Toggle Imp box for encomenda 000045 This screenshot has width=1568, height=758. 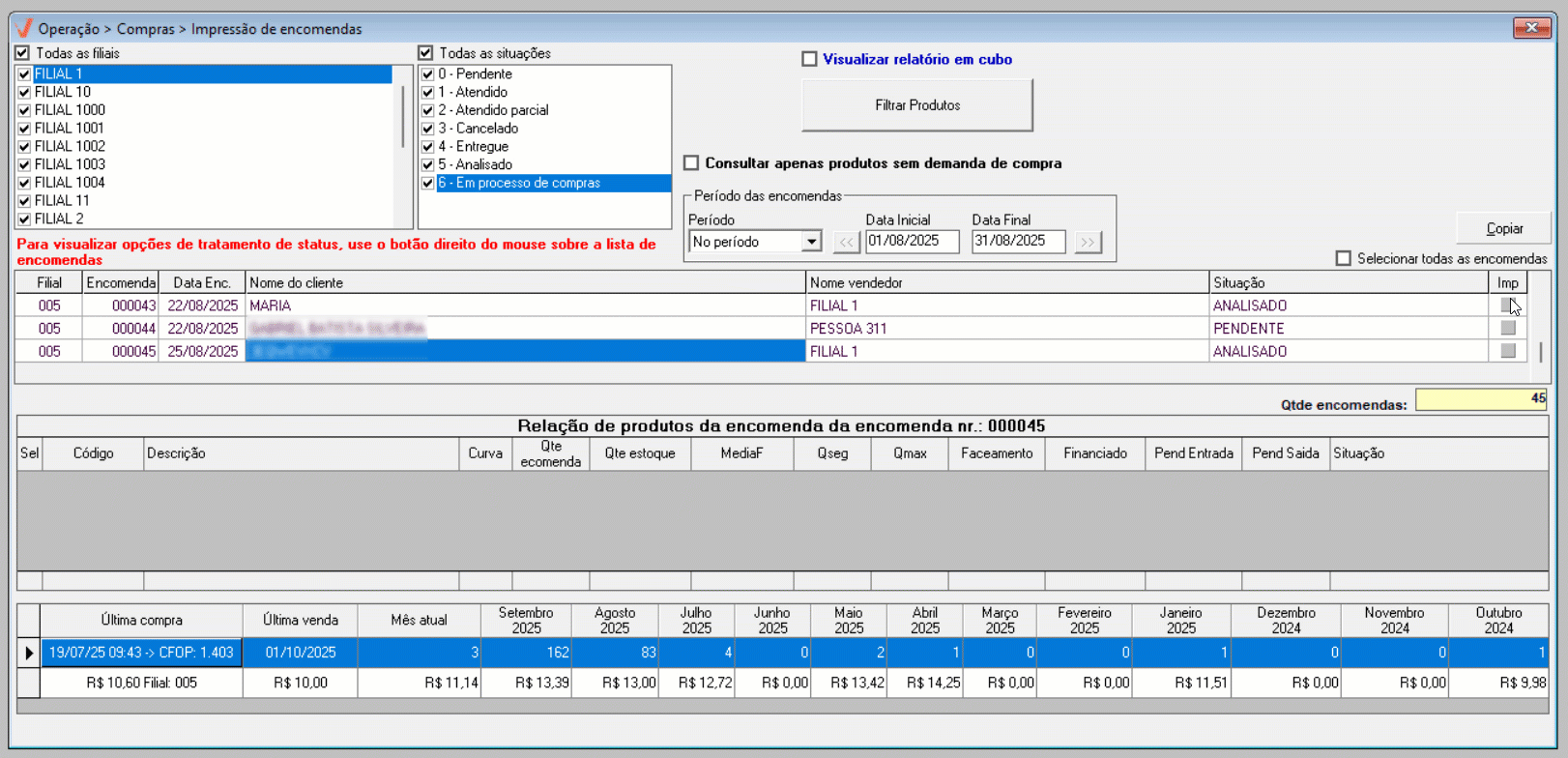click(x=1507, y=352)
